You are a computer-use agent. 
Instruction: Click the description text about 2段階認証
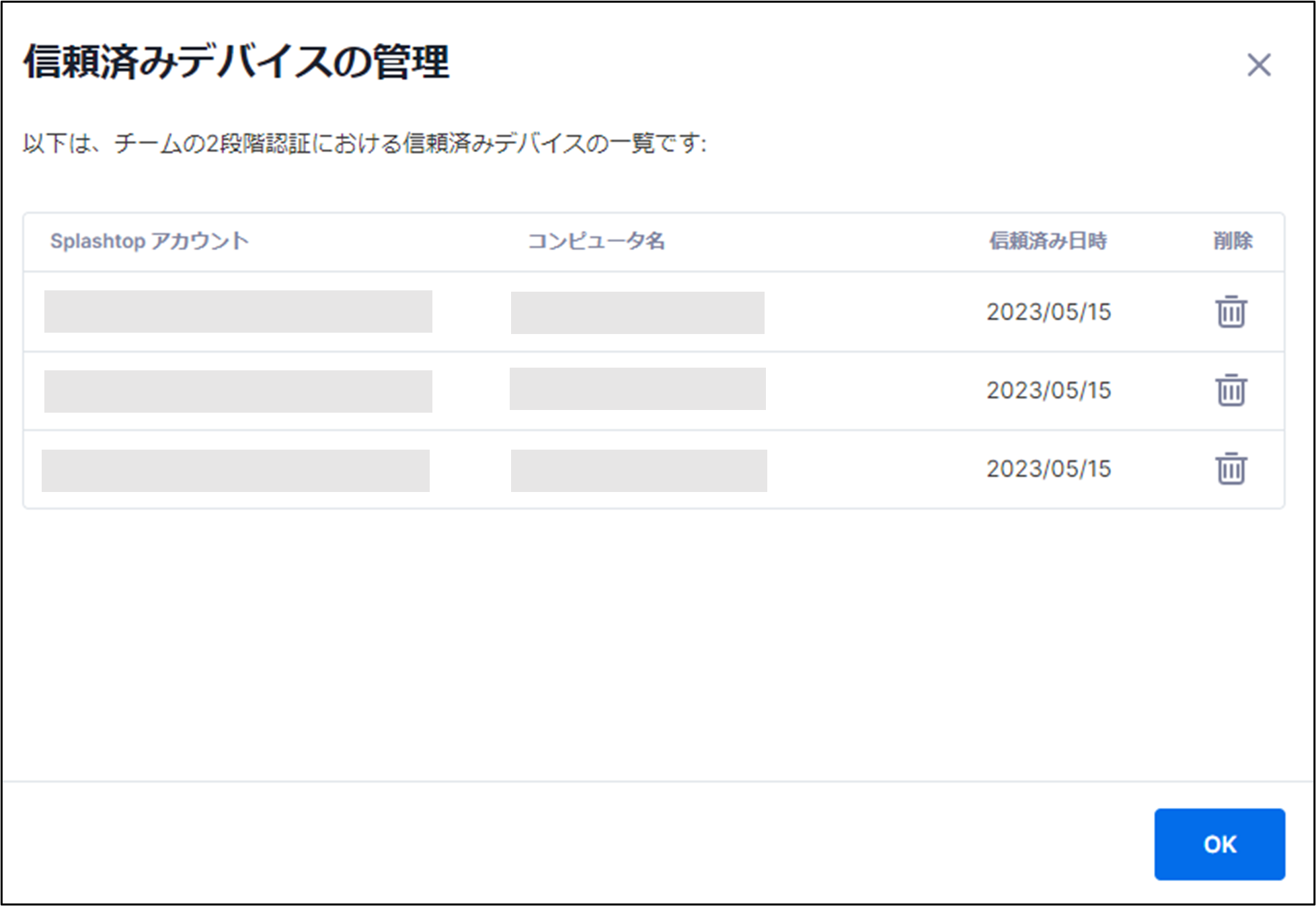(364, 143)
